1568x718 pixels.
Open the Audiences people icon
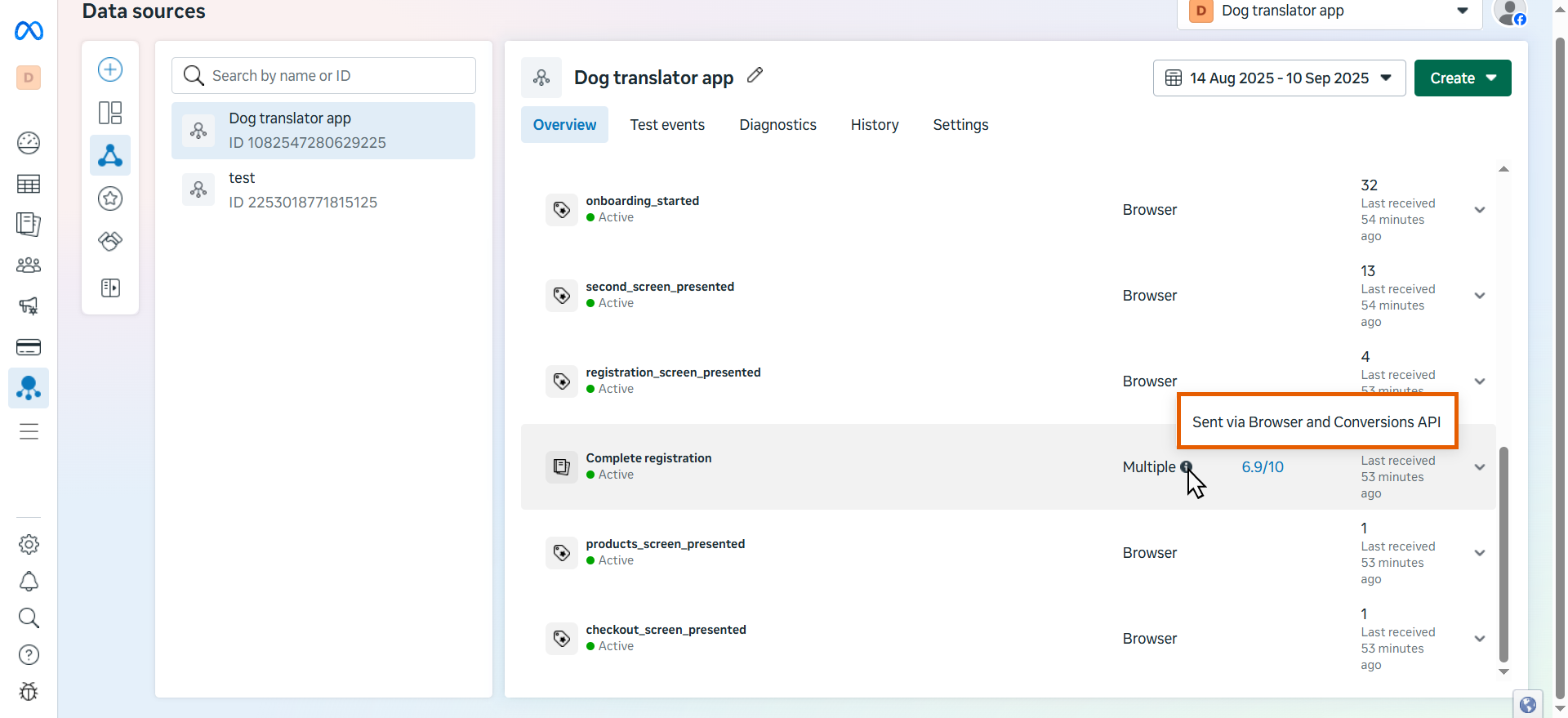(x=29, y=265)
